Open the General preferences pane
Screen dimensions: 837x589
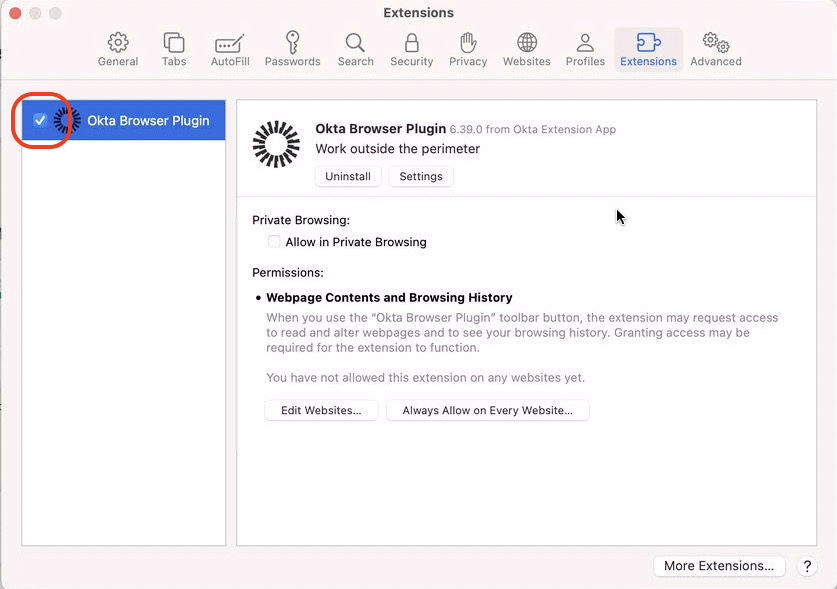tap(118, 50)
